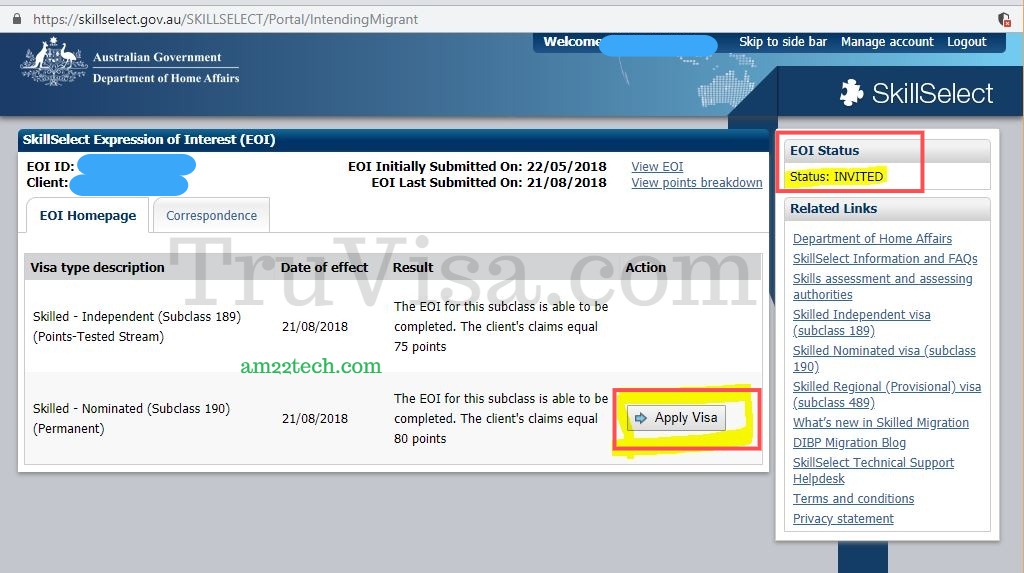Screen dimensions: 1024x573
Task: Click the Action column header
Action: [645, 268]
